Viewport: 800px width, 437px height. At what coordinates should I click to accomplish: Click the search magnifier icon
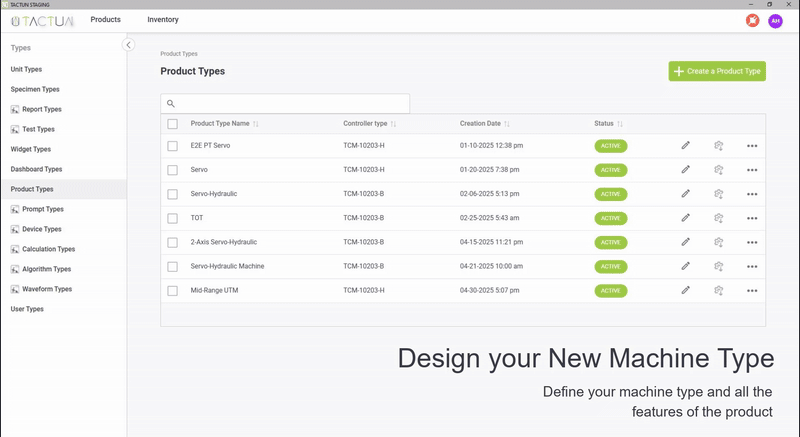pyautogui.click(x=171, y=104)
